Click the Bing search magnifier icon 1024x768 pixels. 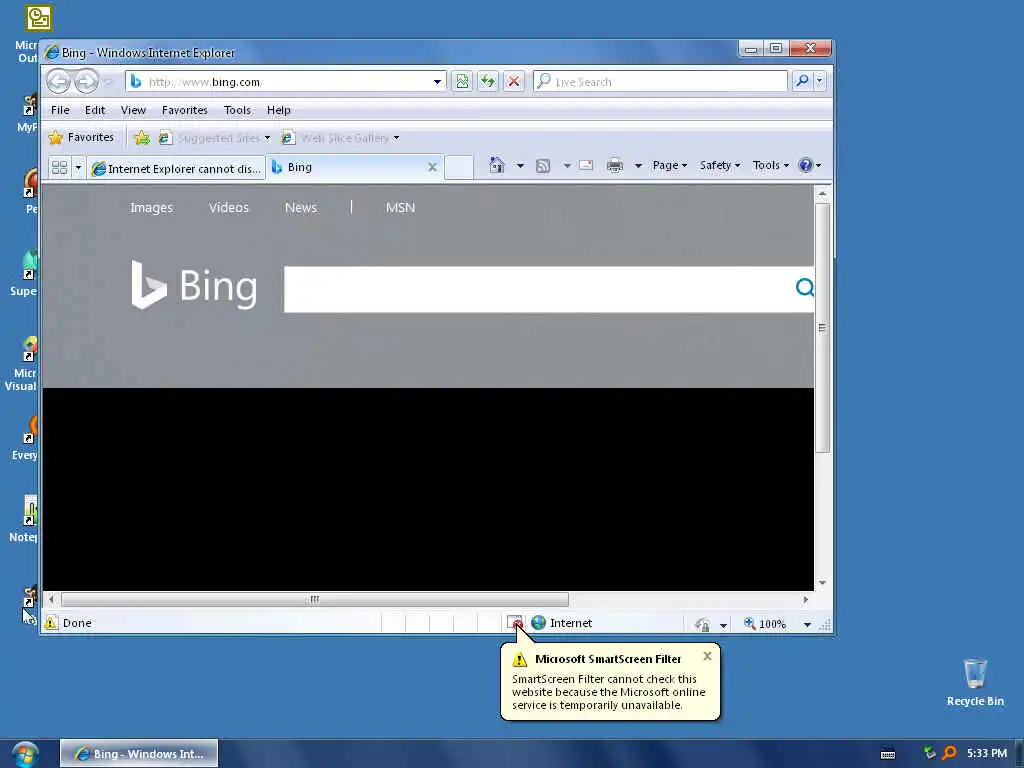[x=805, y=287]
